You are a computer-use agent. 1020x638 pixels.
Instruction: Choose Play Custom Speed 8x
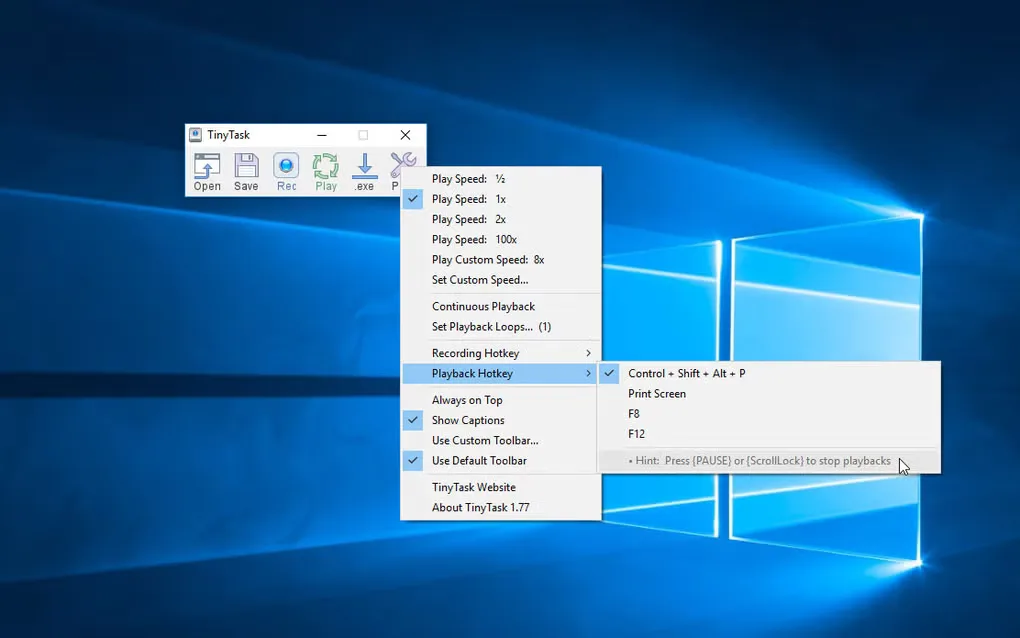pos(500,259)
